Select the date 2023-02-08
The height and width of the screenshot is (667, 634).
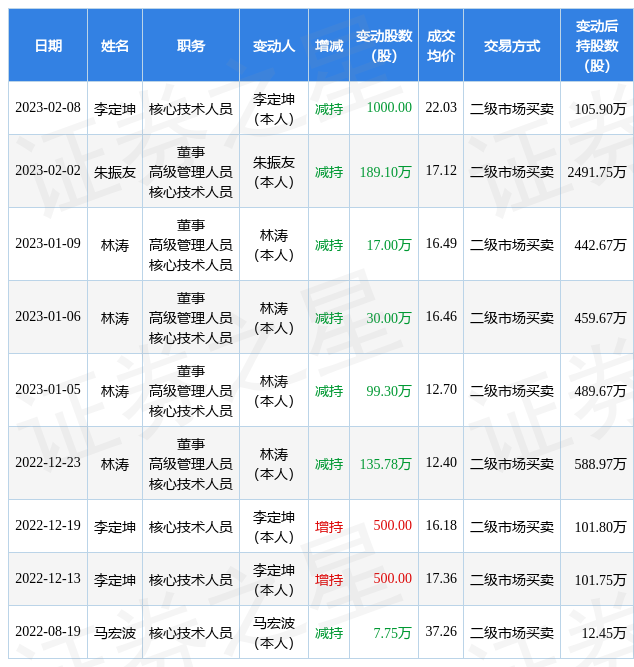coord(48,108)
